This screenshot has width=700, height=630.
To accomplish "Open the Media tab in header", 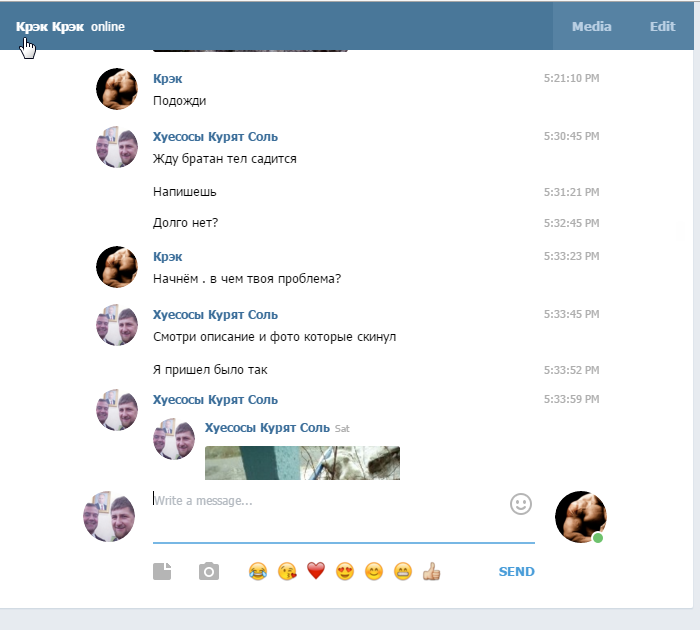I will point(592,26).
